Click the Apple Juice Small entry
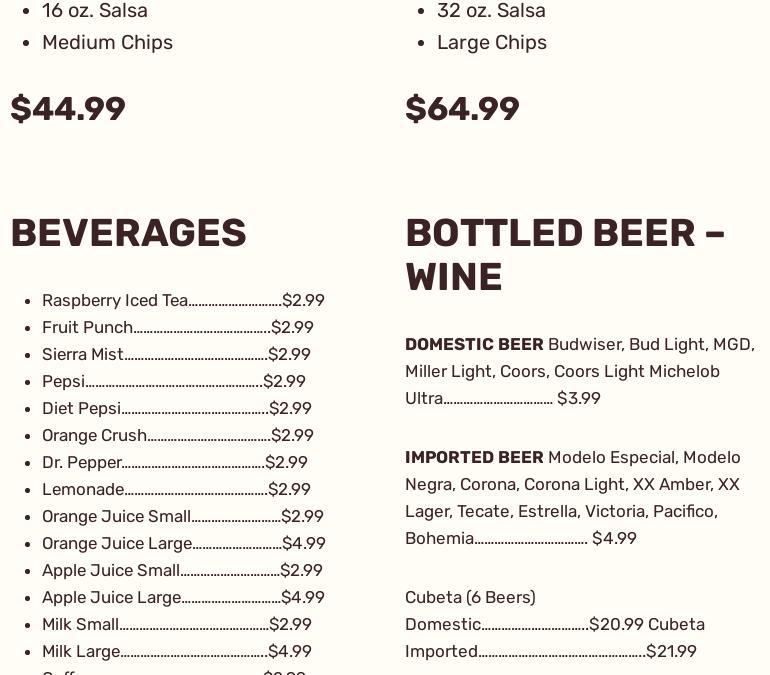Viewport: 770px width, 675px height. pyautogui.click(x=182, y=570)
